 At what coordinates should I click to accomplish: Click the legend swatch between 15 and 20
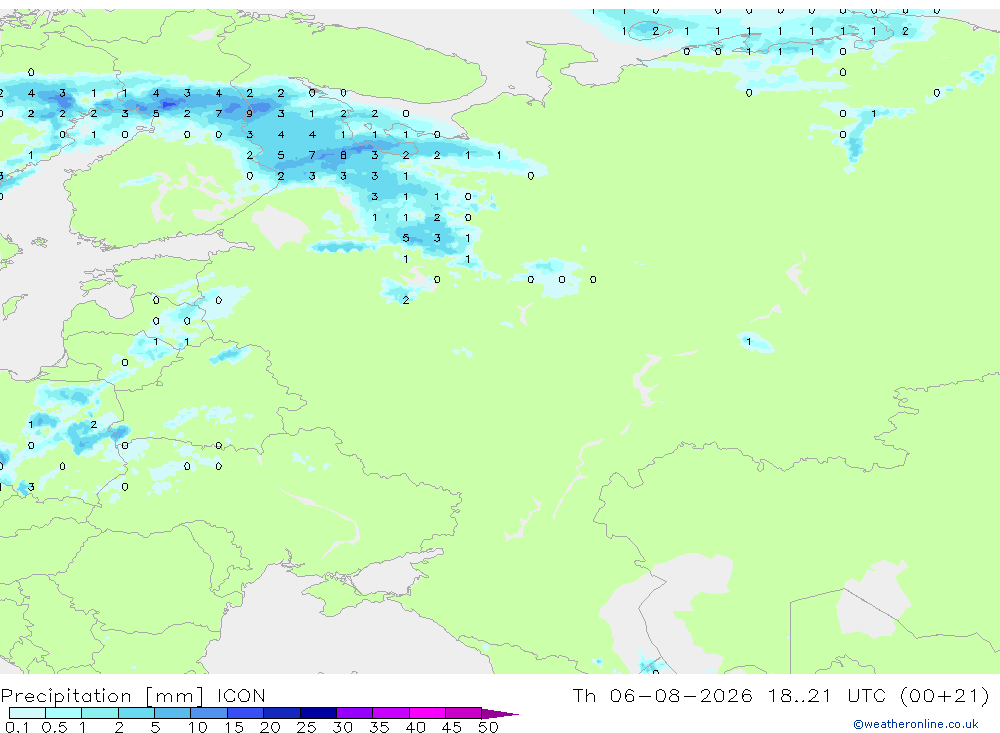[245, 713]
